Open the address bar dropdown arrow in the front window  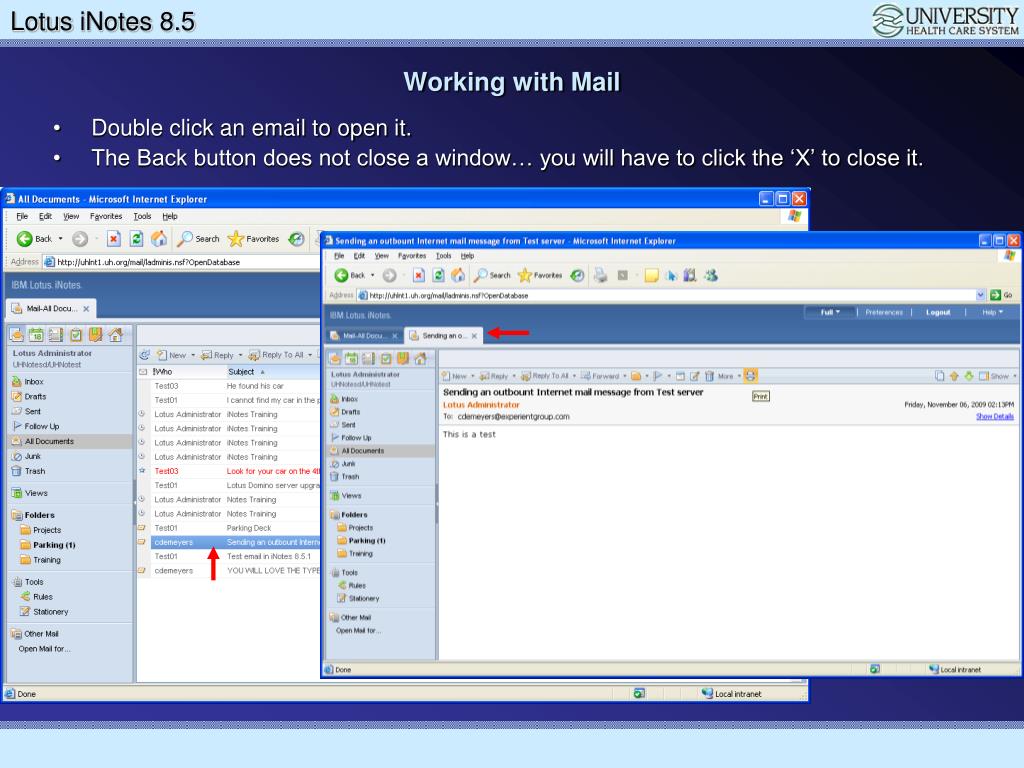(980, 295)
